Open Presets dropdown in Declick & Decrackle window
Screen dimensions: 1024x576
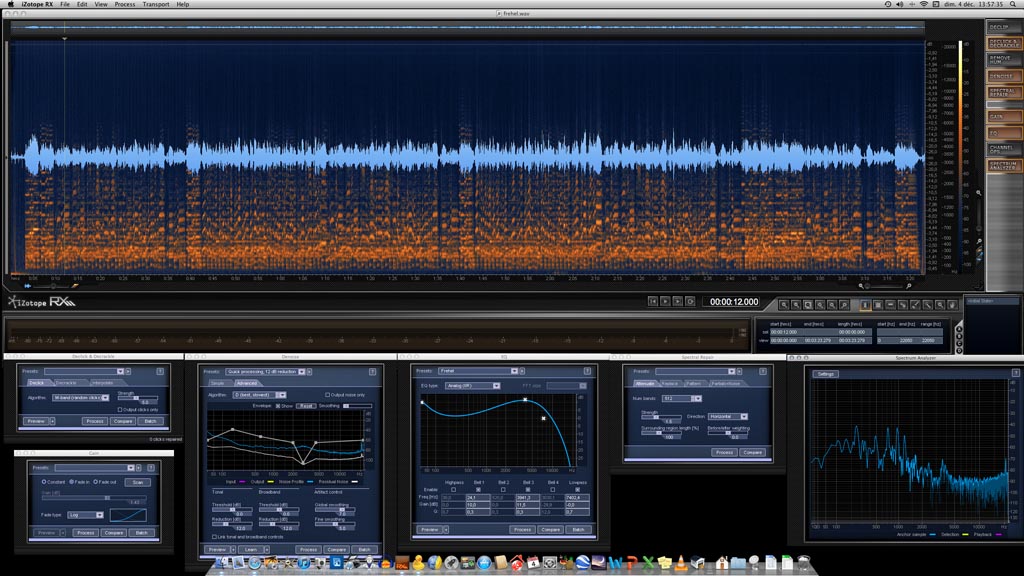[x=83, y=371]
